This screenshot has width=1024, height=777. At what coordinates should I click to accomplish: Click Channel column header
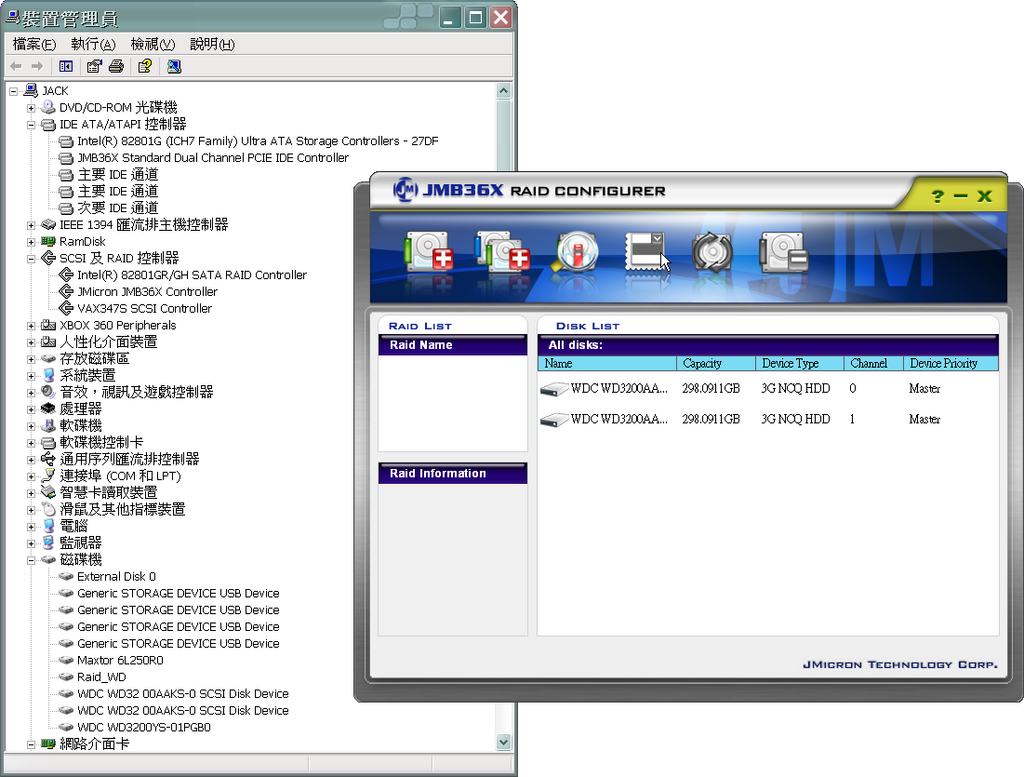tap(873, 364)
